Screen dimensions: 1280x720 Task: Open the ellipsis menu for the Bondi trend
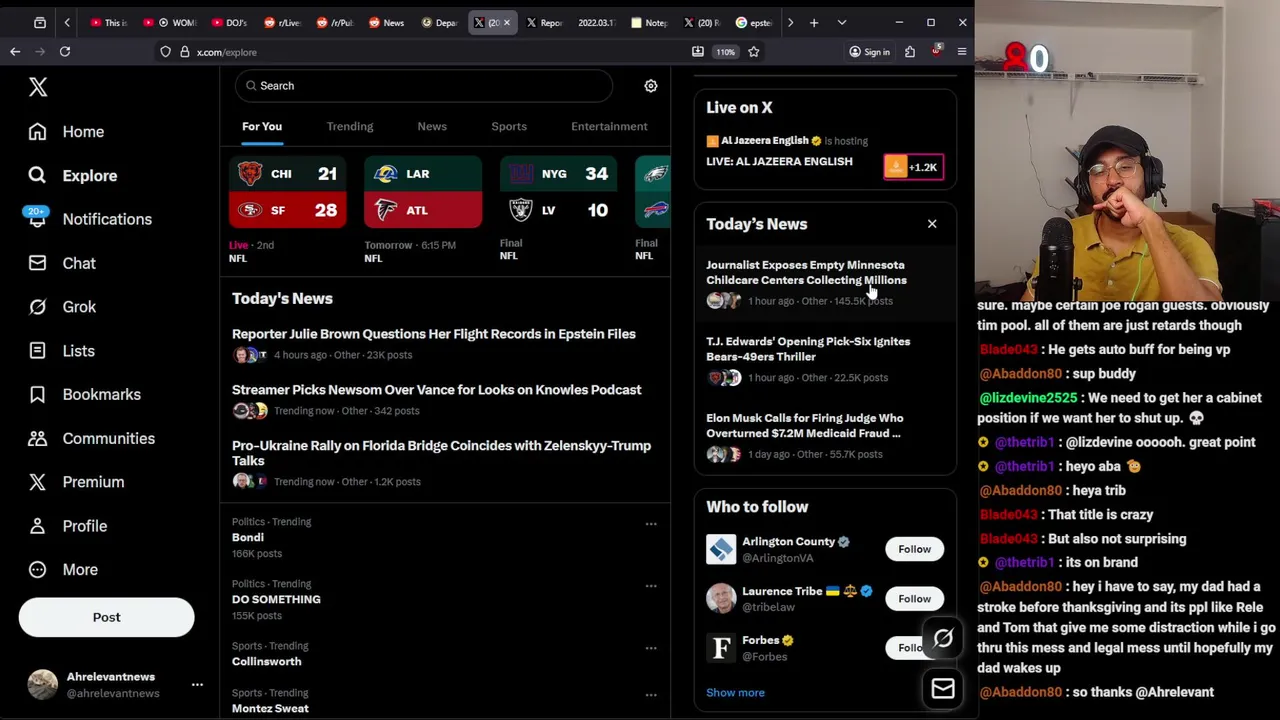pyautogui.click(x=651, y=524)
